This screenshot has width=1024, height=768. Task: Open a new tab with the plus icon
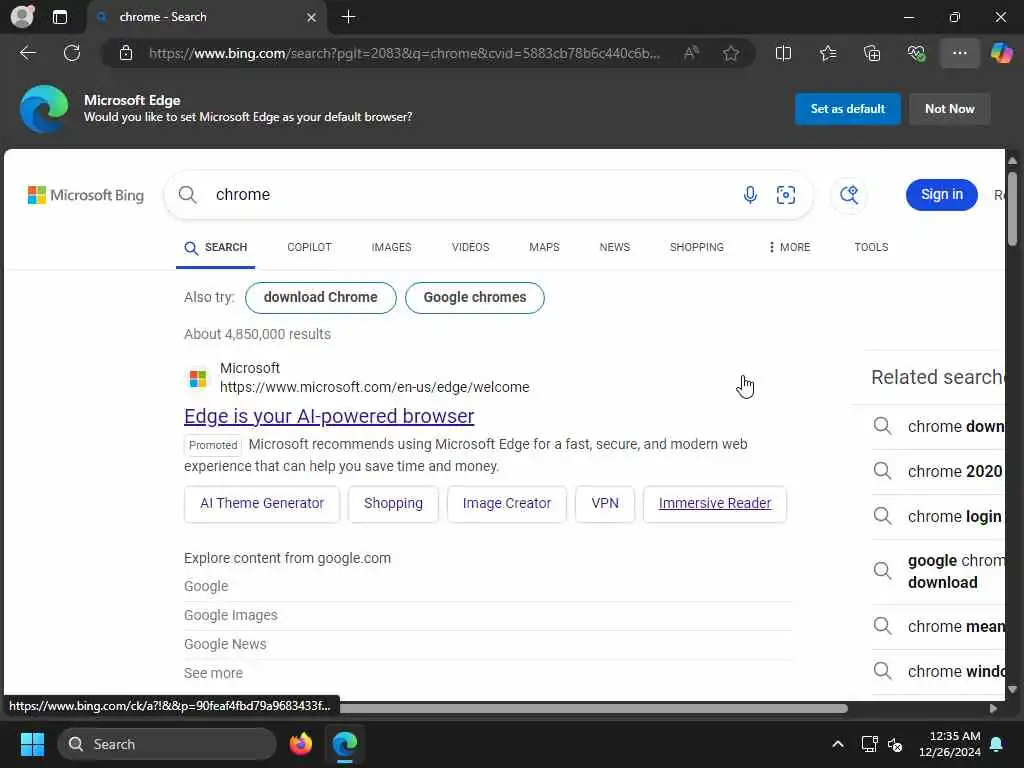[349, 17]
